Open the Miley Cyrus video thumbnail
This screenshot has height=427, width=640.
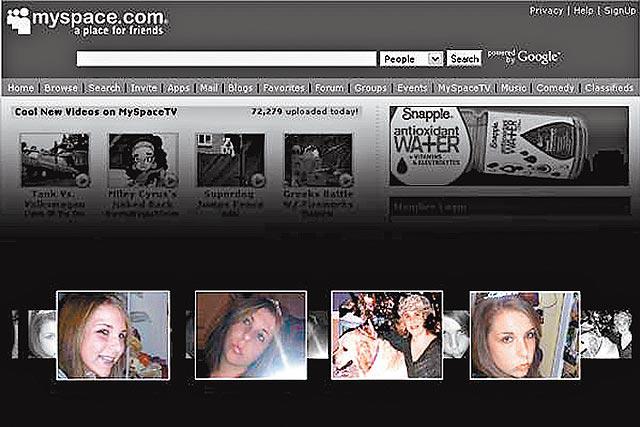click(143, 160)
